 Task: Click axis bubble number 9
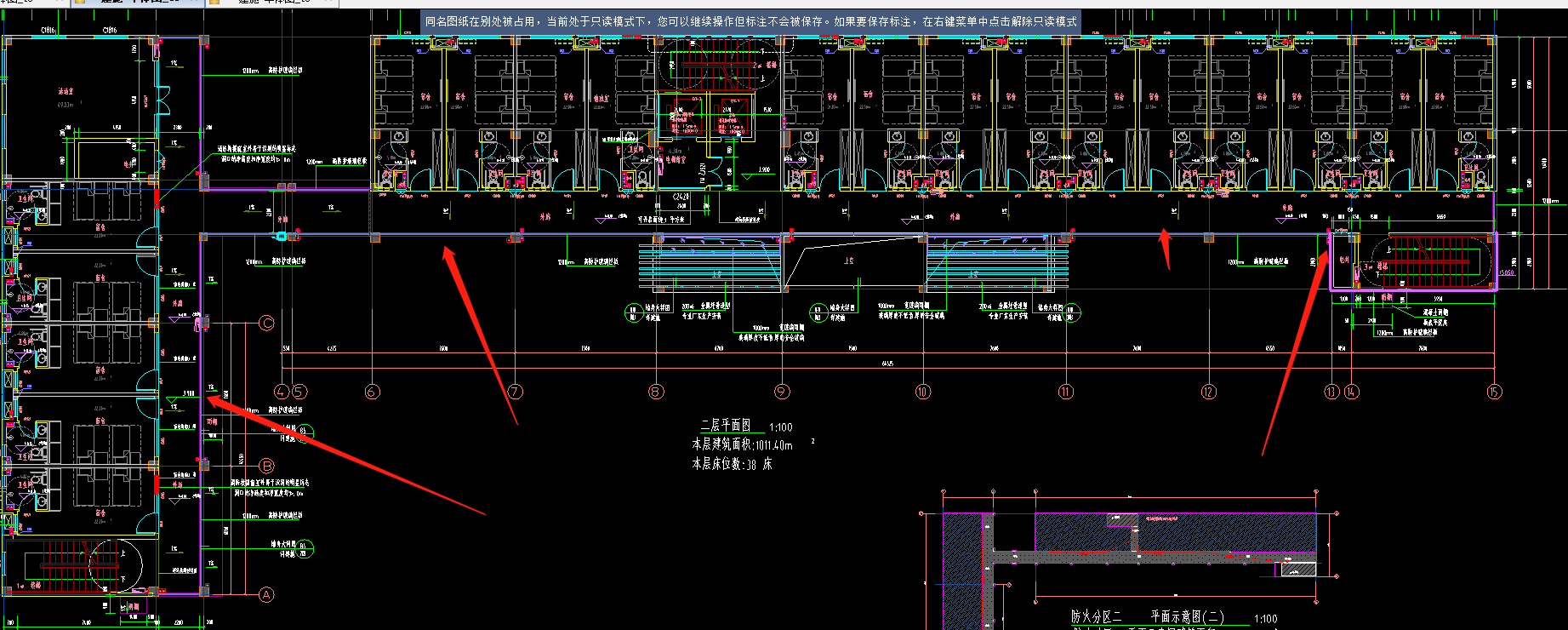(x=782, y=392)
